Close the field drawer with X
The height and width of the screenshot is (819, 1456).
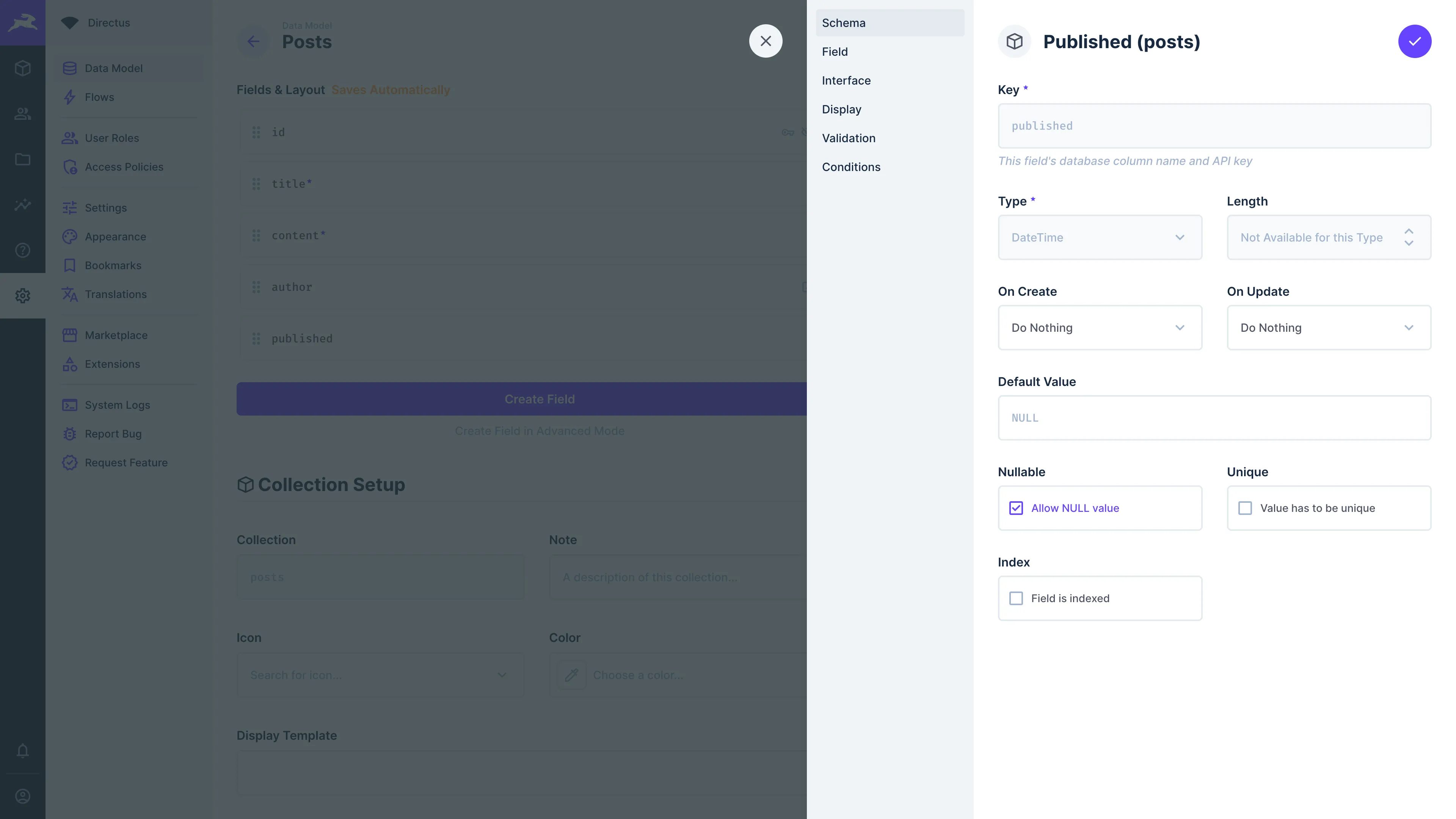(765, 41)
